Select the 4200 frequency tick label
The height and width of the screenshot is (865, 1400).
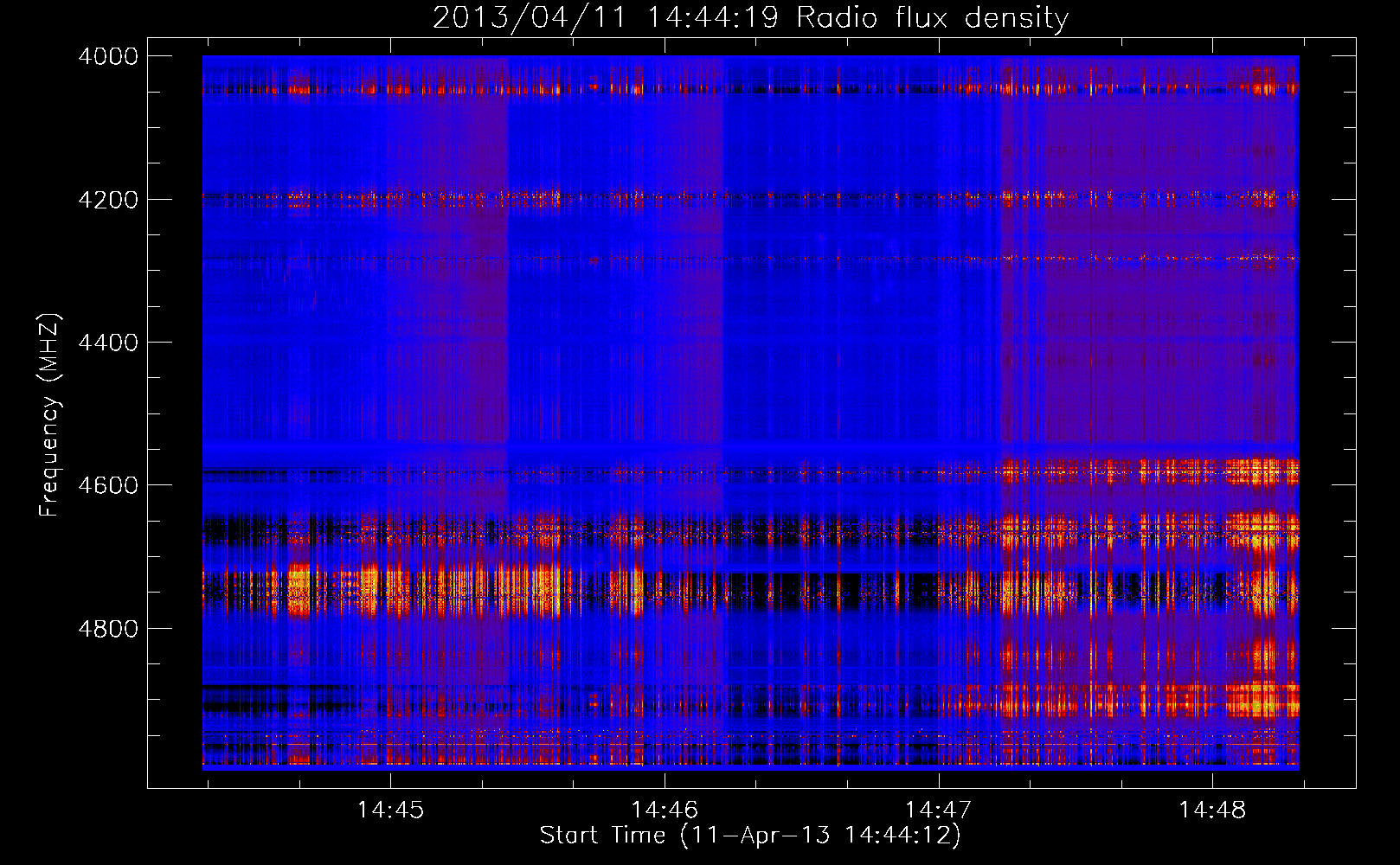point(108,200)
